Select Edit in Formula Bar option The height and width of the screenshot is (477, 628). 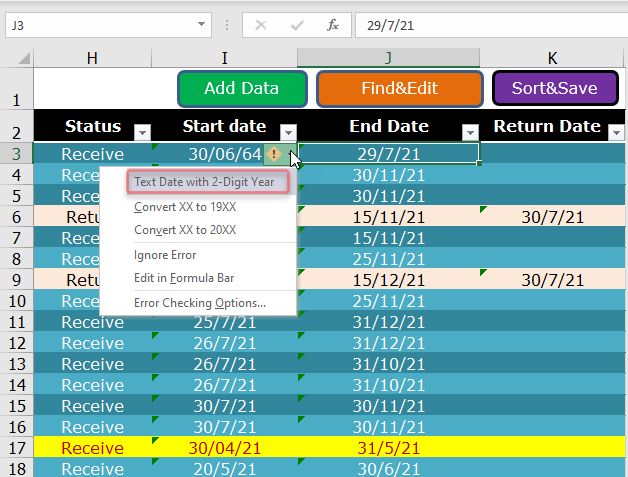click(x=183, y=277)
